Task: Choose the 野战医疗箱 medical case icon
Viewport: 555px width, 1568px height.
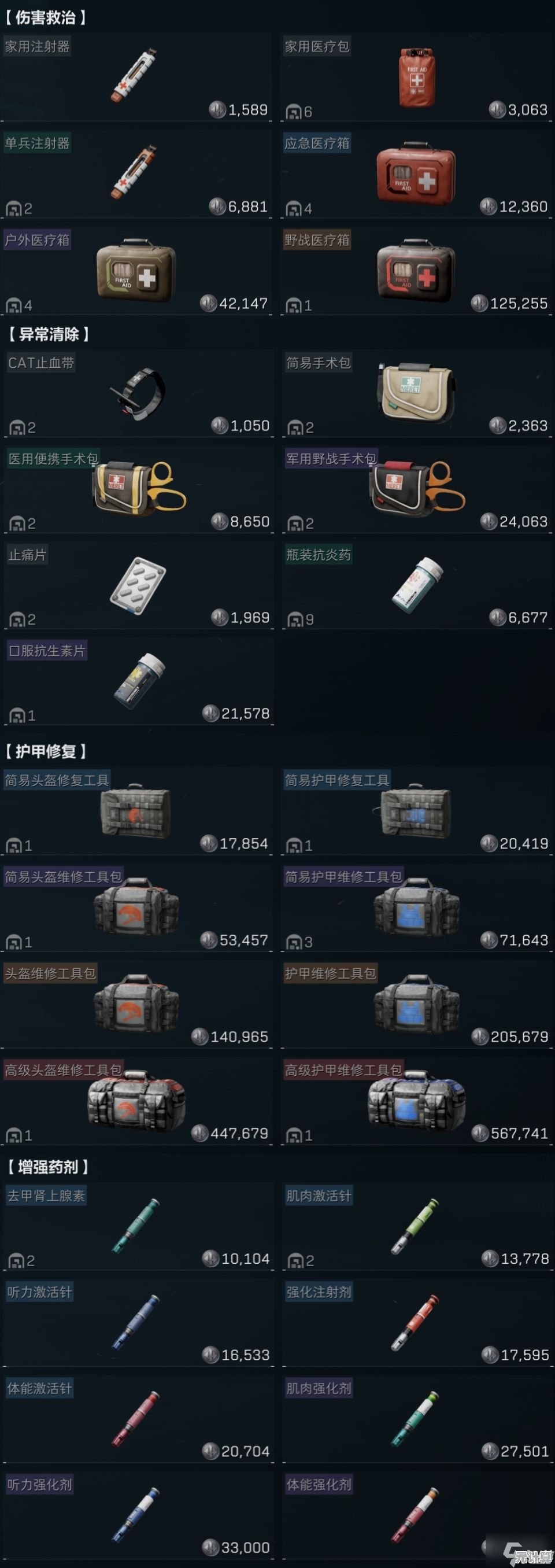Action: (x=416, y=270)
